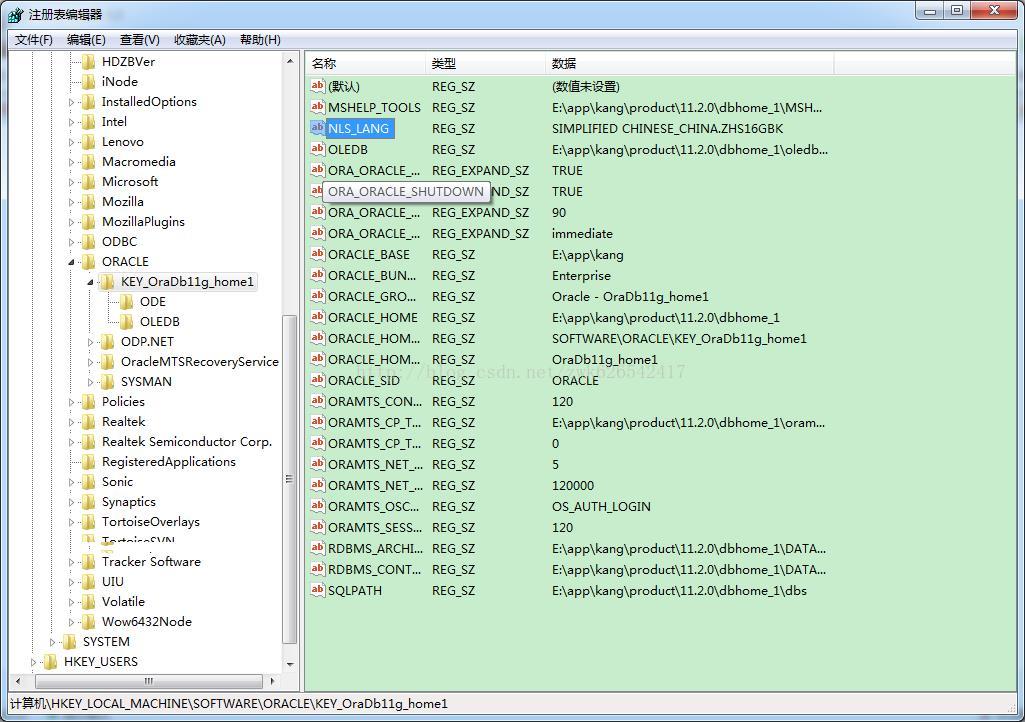Sort by the 名称 column header

point(366,63)
